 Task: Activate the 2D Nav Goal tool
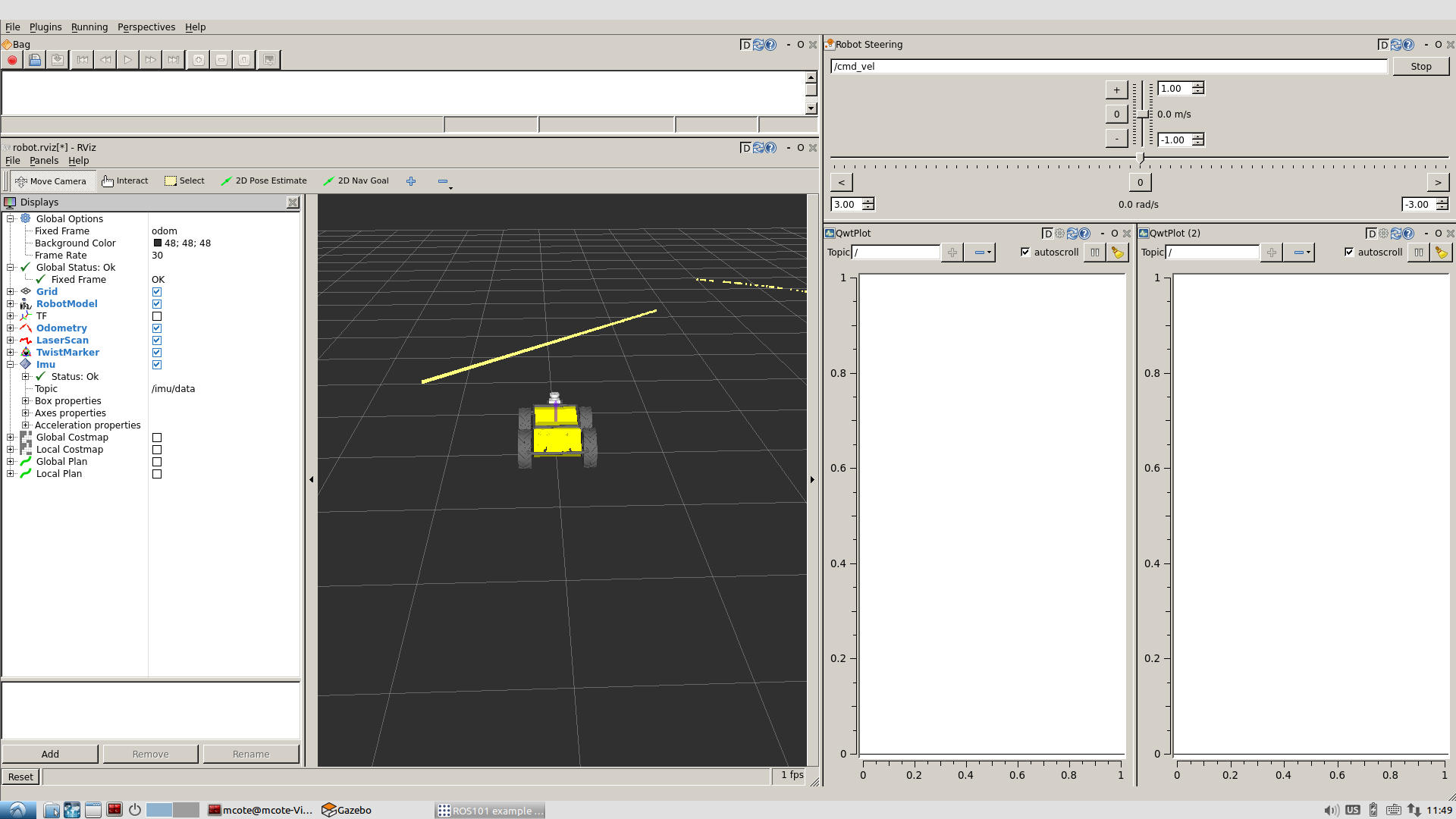coord(356,181)
